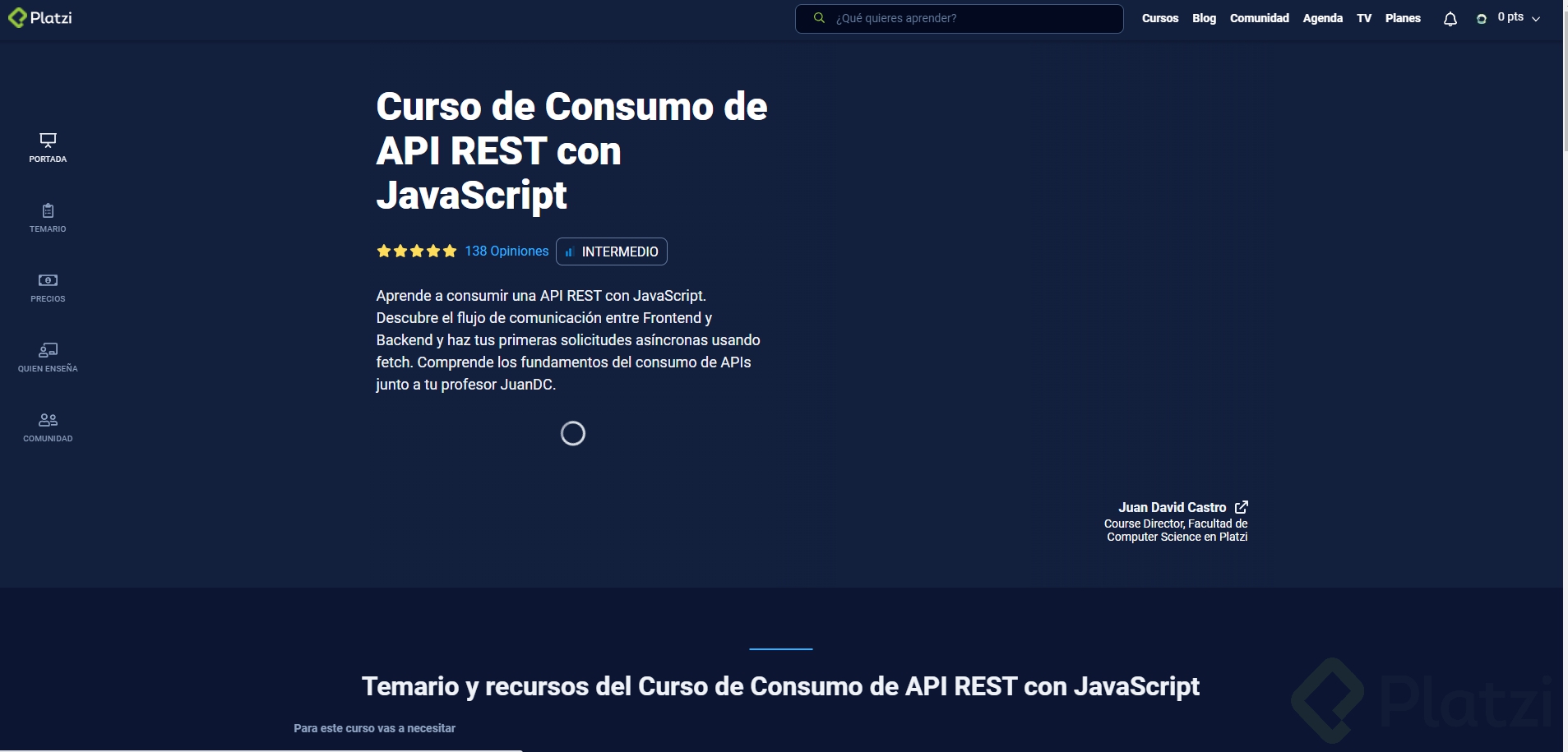The width and height of the screenshot is (1568, 752).
Task: Click the TEMARIO sidebar label
Action: [x=48, y=229]
